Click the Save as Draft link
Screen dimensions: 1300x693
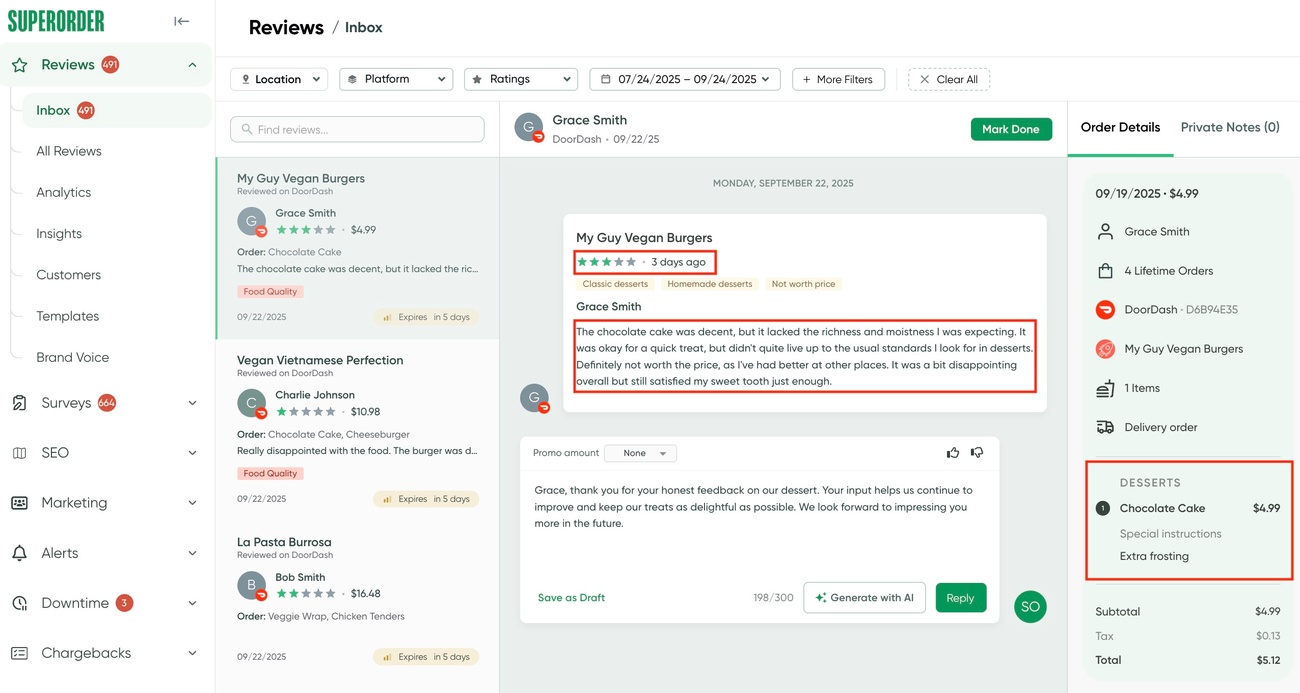[571, 598]
